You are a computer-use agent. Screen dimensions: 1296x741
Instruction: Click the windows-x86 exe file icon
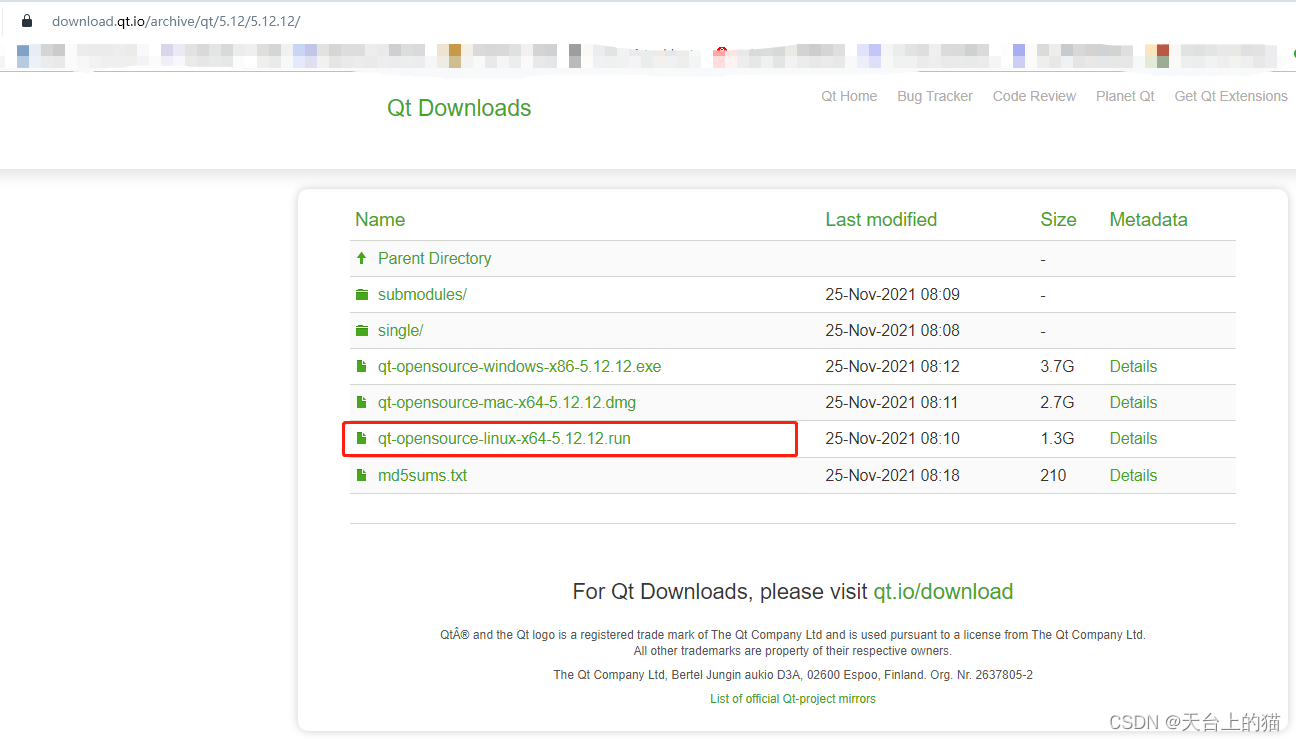click(361, 366)
